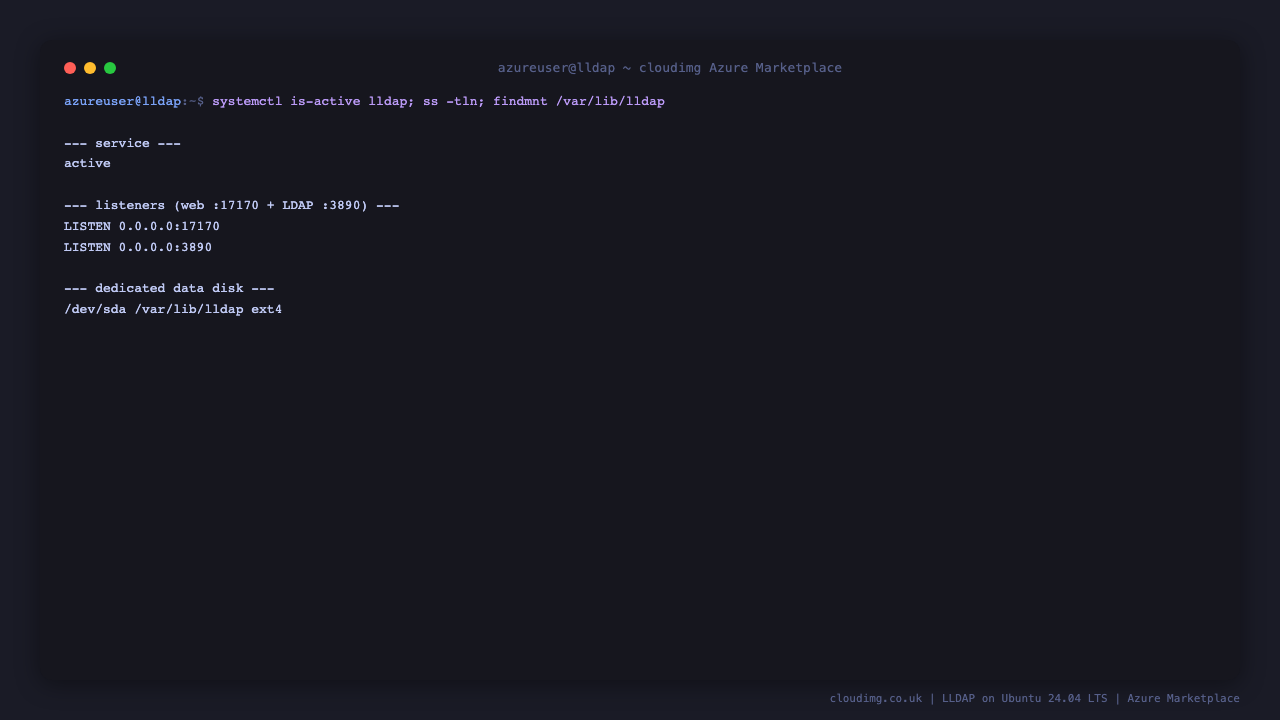Click the '--- listeners (web :17170 + LDAP :3890) ---' header
The width and height of the screenshot is (1280, 720).
click(x=232, y=206)
